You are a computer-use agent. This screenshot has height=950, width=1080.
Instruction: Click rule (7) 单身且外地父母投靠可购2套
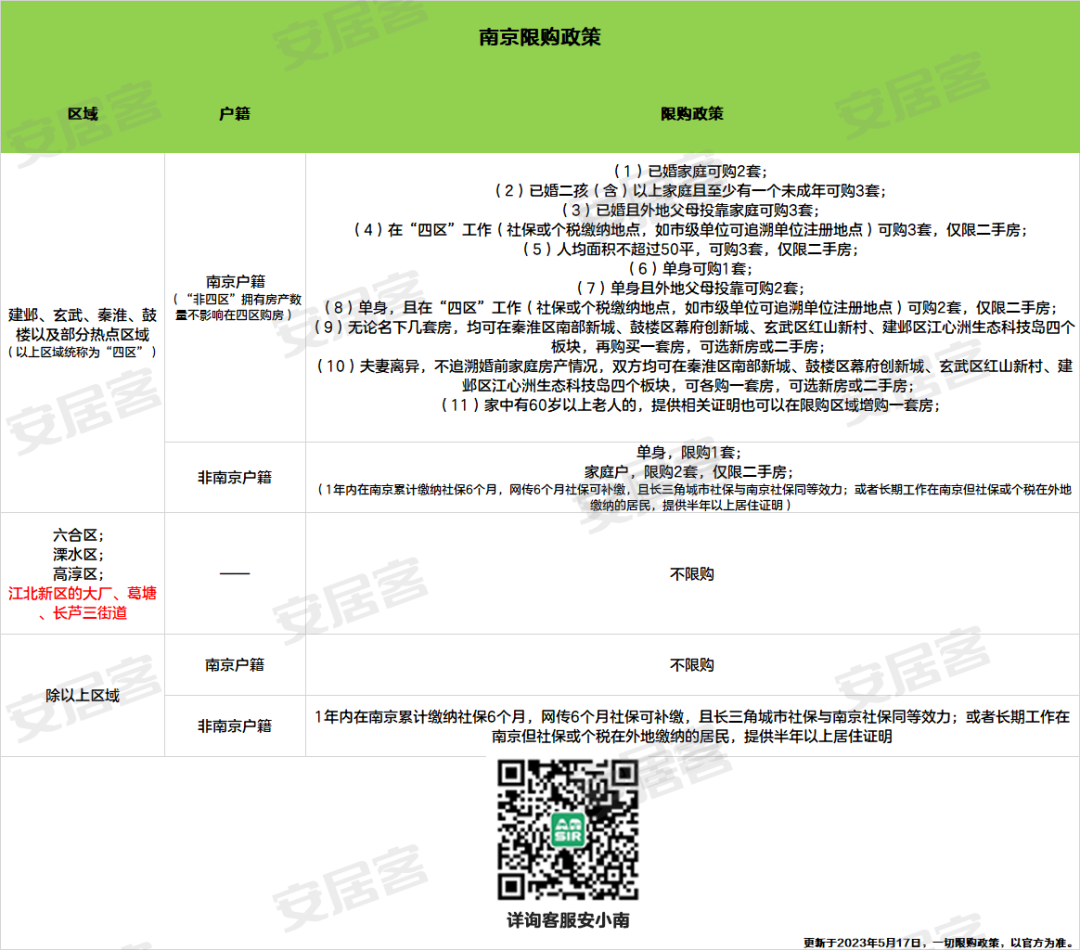(691, 288)
